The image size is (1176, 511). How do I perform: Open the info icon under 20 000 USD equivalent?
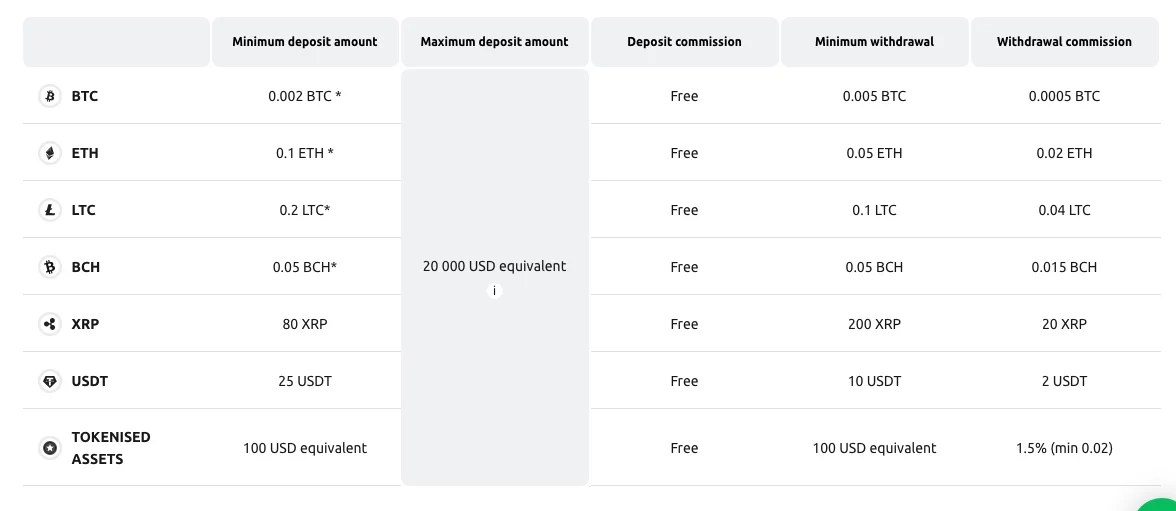[494, 291]
